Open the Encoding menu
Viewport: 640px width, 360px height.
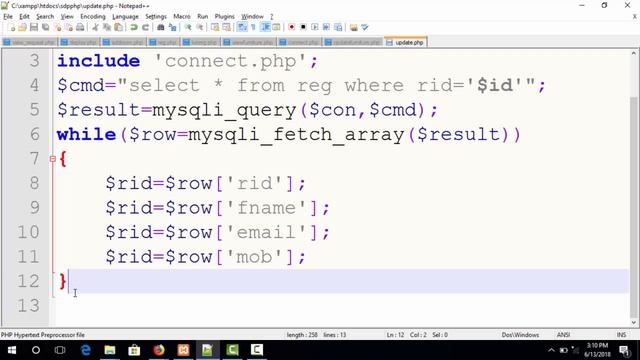pyautogui.click(x=93, y=16)
